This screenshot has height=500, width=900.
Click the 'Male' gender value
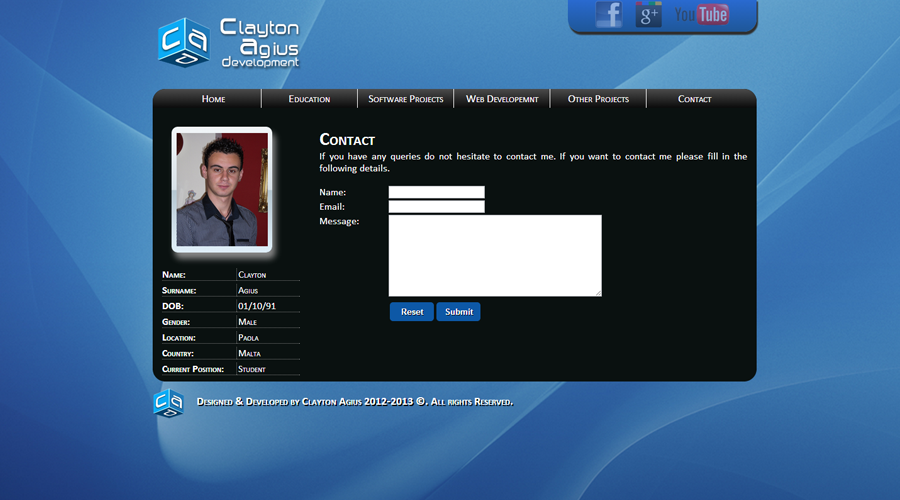pyautogui.click(x=247, y=322)
